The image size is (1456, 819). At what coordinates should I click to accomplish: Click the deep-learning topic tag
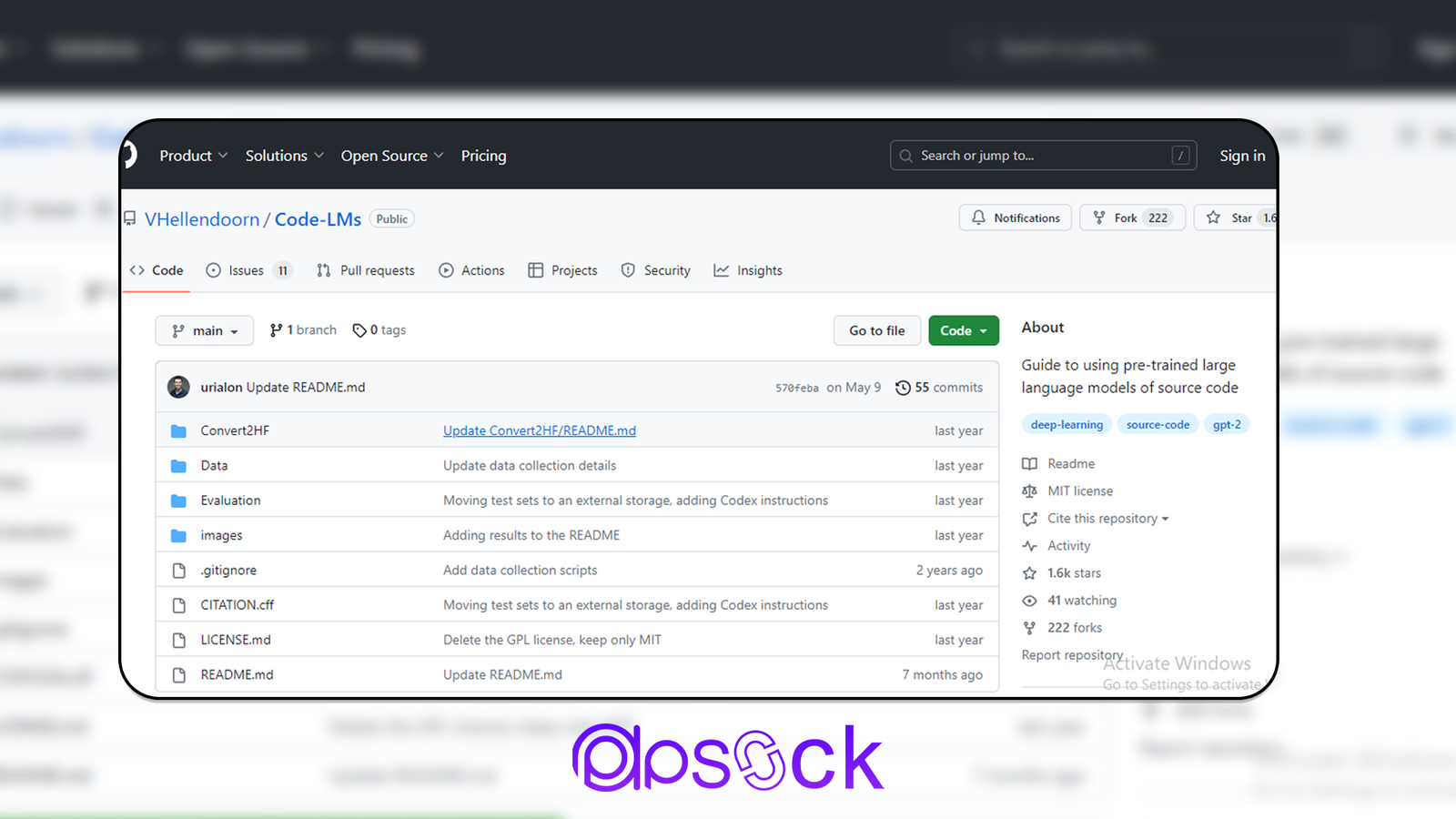point(1067,424)
